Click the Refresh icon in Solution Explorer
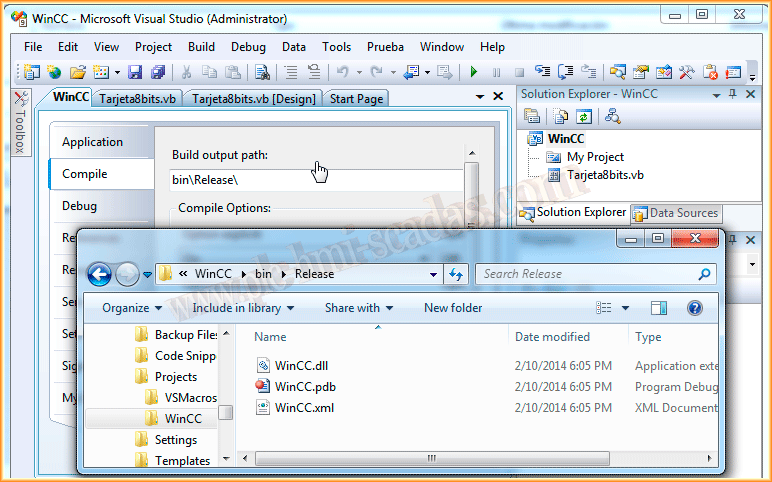Viewport: 772px width, 482px height. tap(582, 116)
